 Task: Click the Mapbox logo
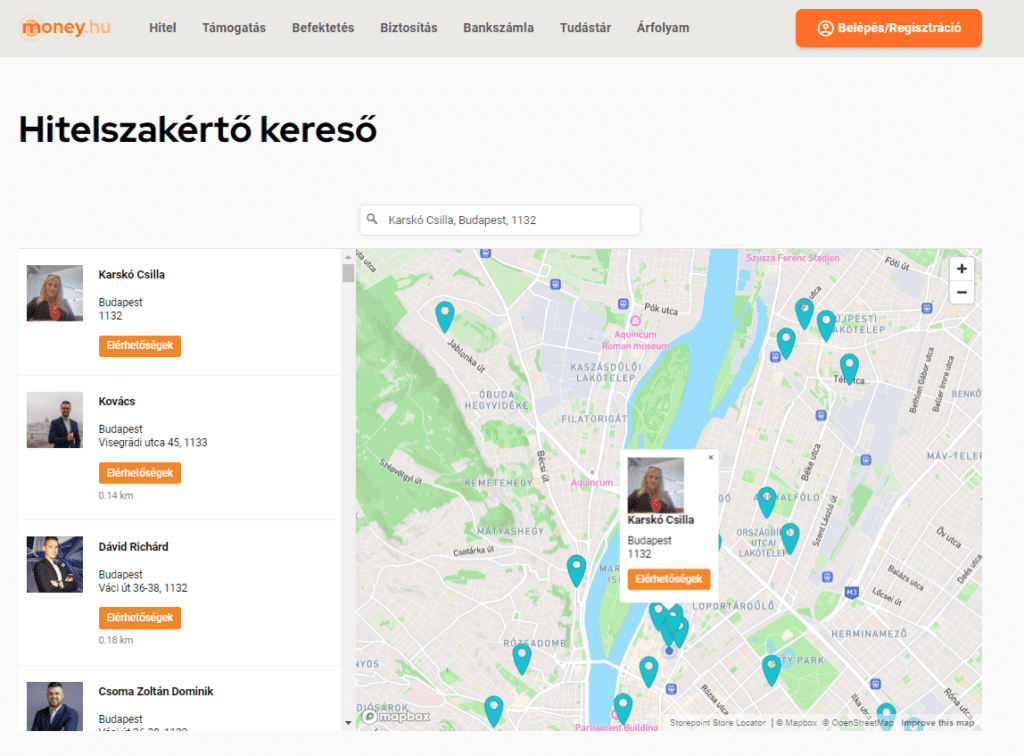coord(396,716)
